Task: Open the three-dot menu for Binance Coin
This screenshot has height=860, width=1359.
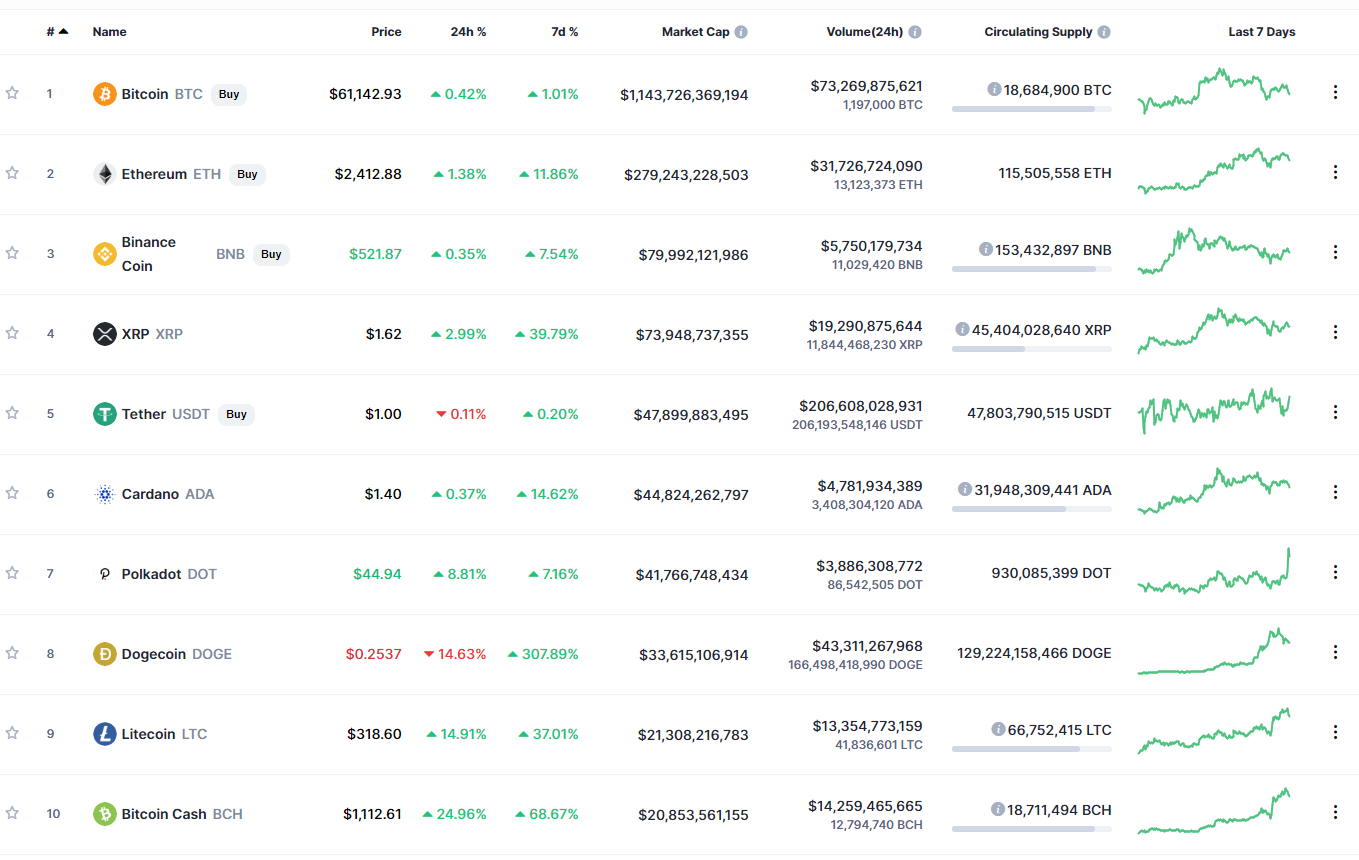Action: 1335,252
